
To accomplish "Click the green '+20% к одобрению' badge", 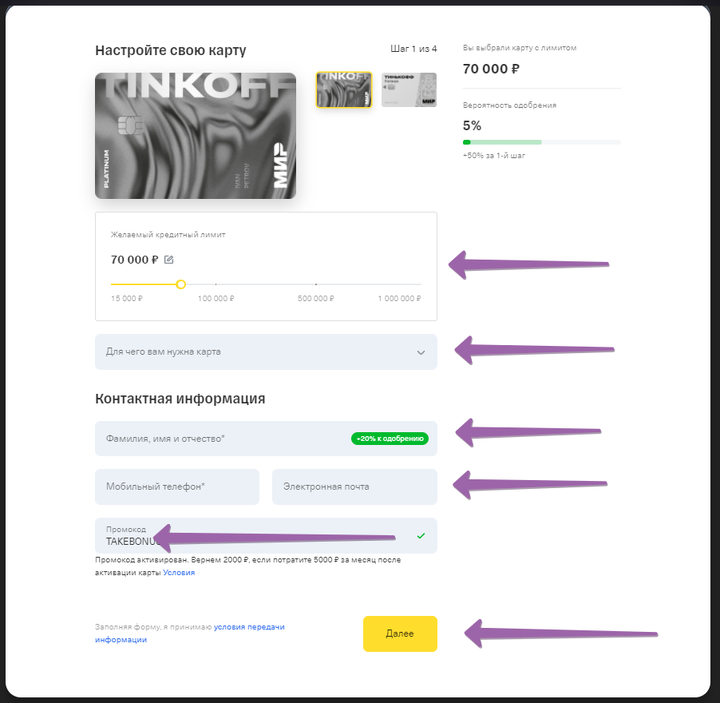I will tap(390, 439).
